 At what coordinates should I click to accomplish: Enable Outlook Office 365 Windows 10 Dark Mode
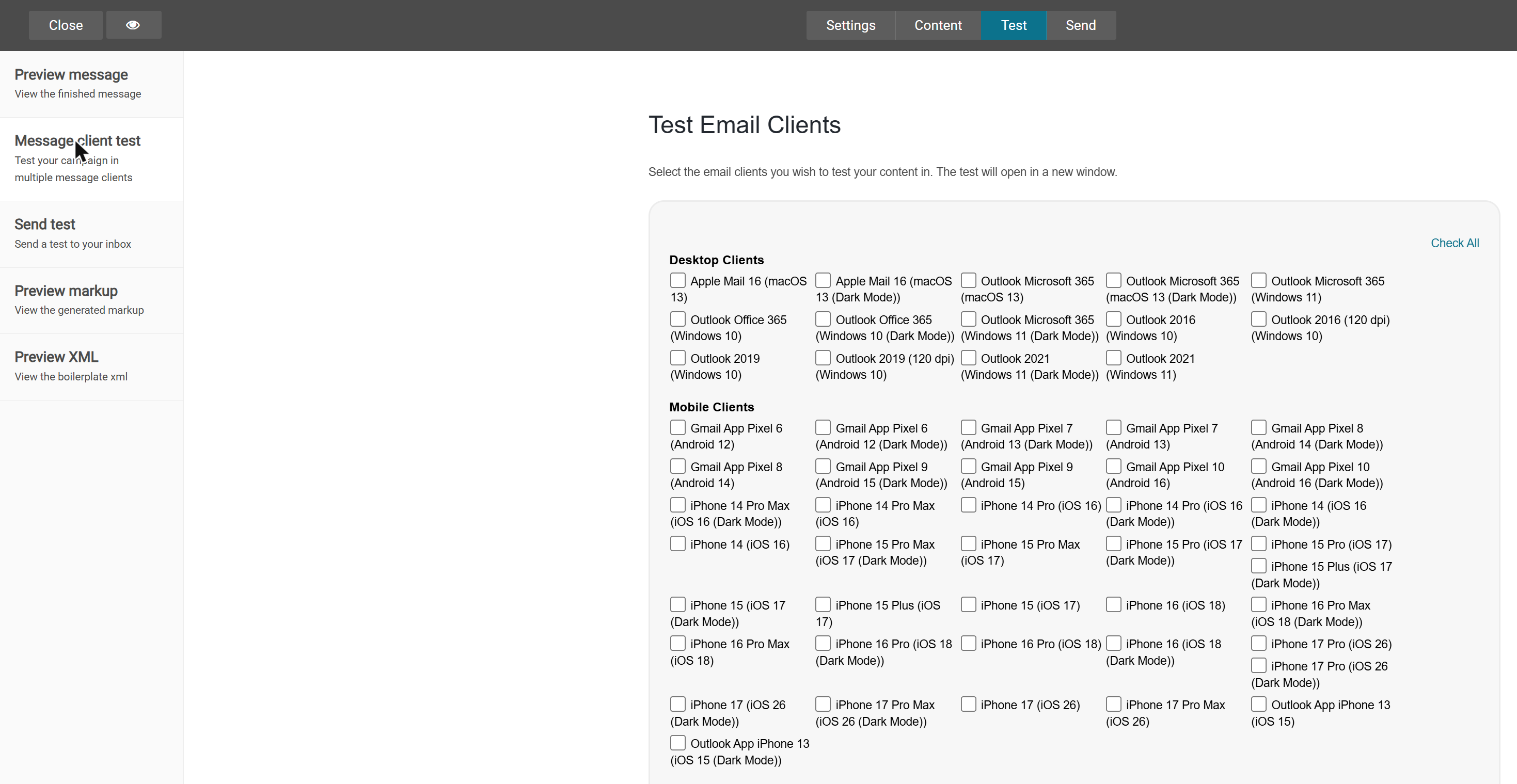pos(823,319)
